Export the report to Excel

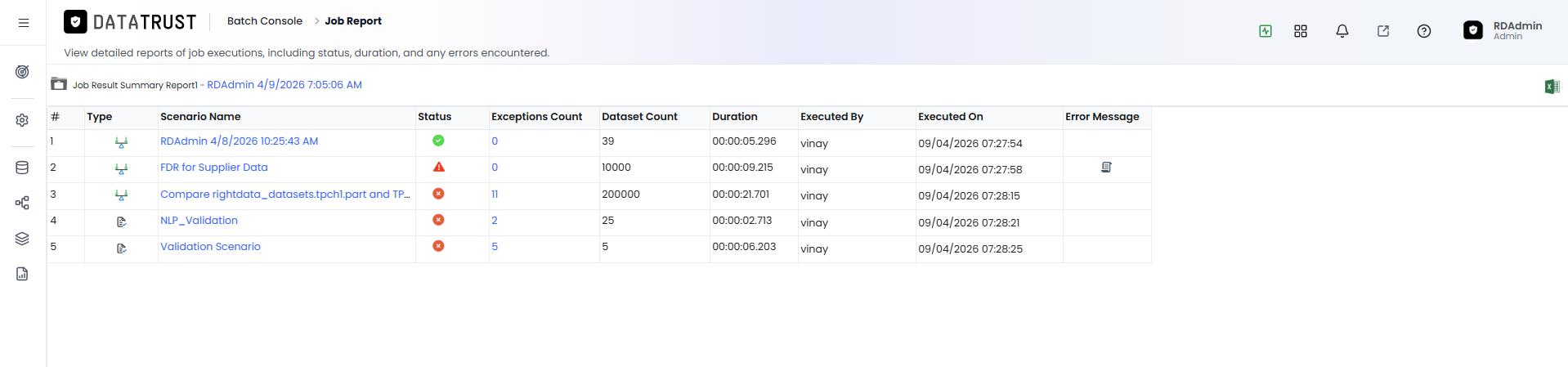(x=1552, y=87)
